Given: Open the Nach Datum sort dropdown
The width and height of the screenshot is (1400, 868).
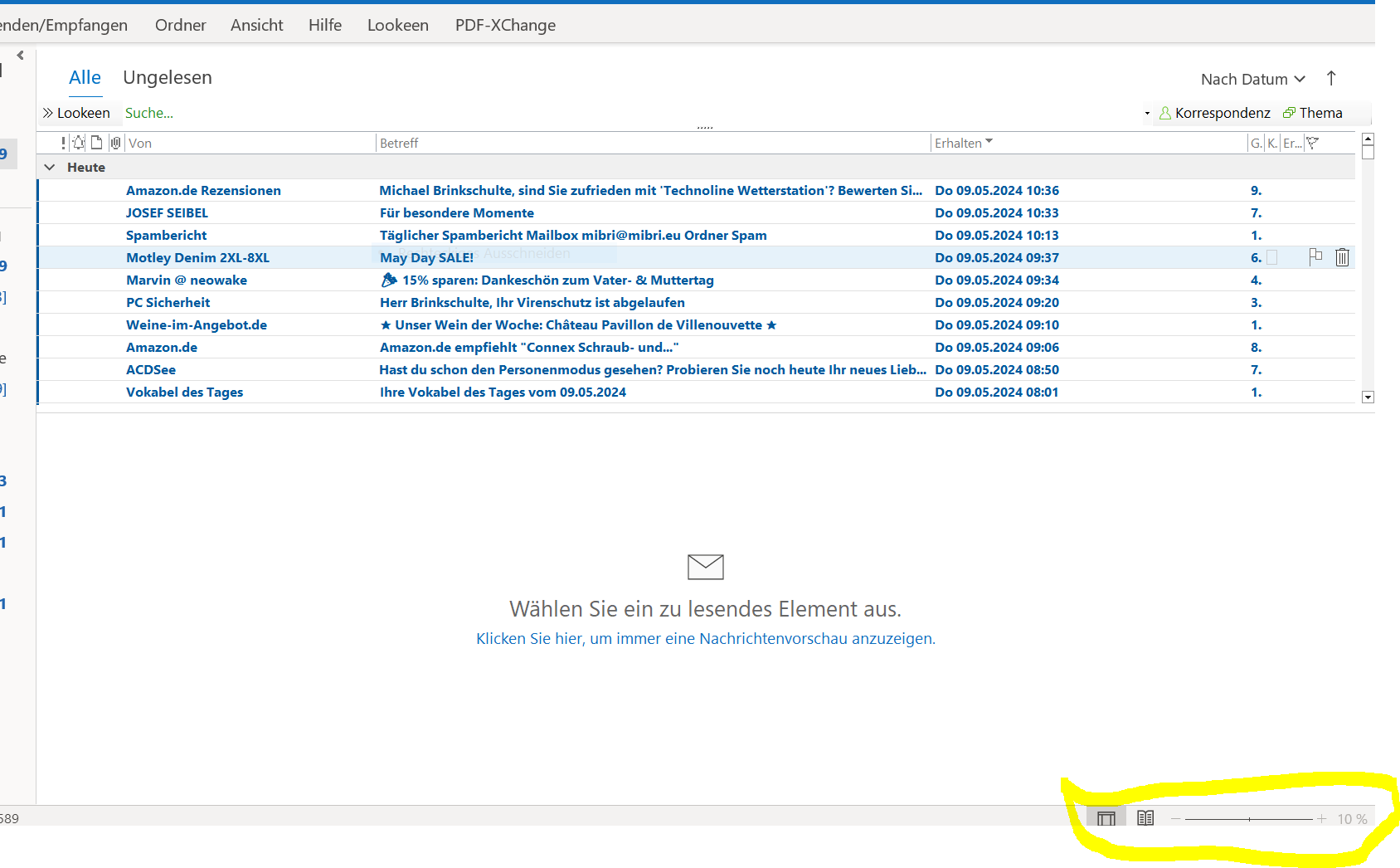Looking at the screenshot, I should tap(1253, 79).
